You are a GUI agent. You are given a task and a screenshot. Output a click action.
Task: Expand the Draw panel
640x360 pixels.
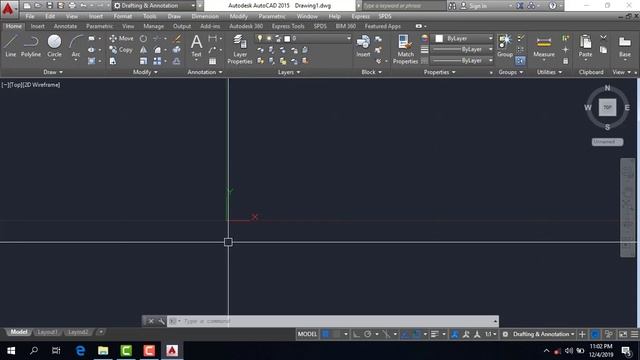point(53,72)
